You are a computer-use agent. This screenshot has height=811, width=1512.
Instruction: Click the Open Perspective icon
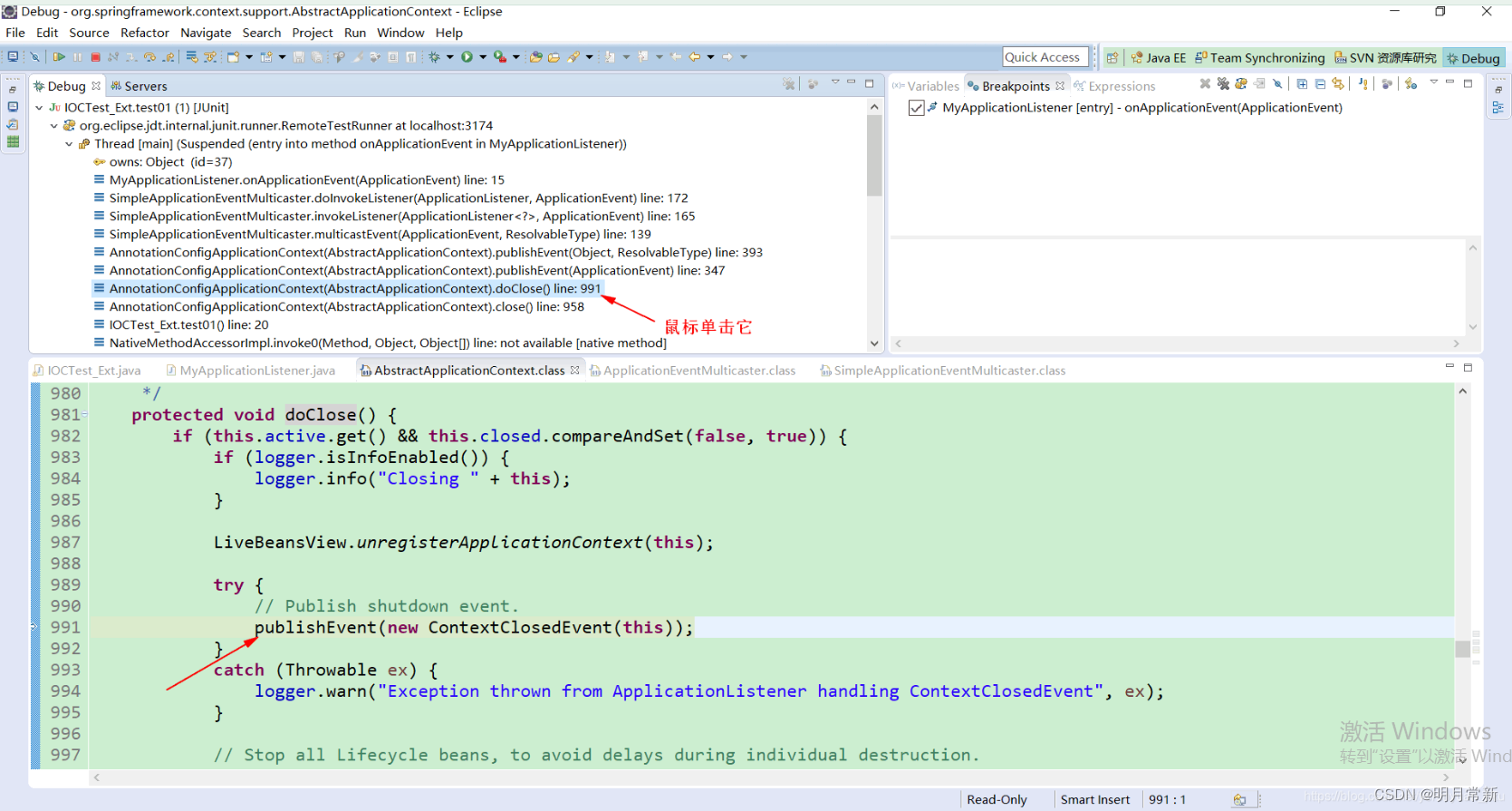click(1112, 58)
